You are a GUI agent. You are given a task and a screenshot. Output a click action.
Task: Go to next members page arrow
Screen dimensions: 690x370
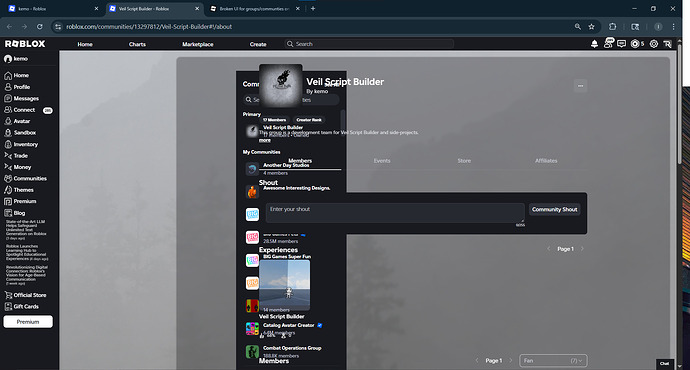(510, 360)
